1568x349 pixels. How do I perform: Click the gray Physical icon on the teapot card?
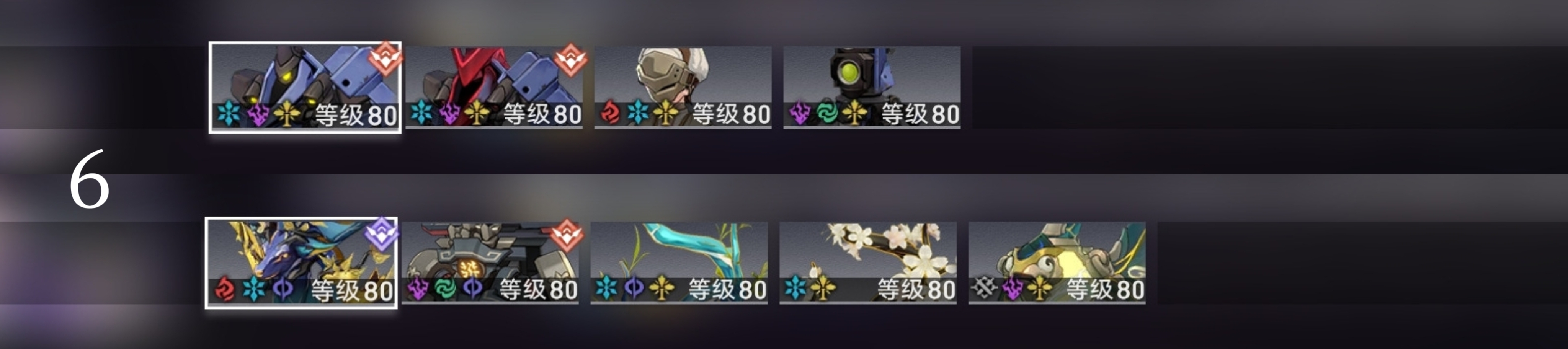tap(984, 288)
